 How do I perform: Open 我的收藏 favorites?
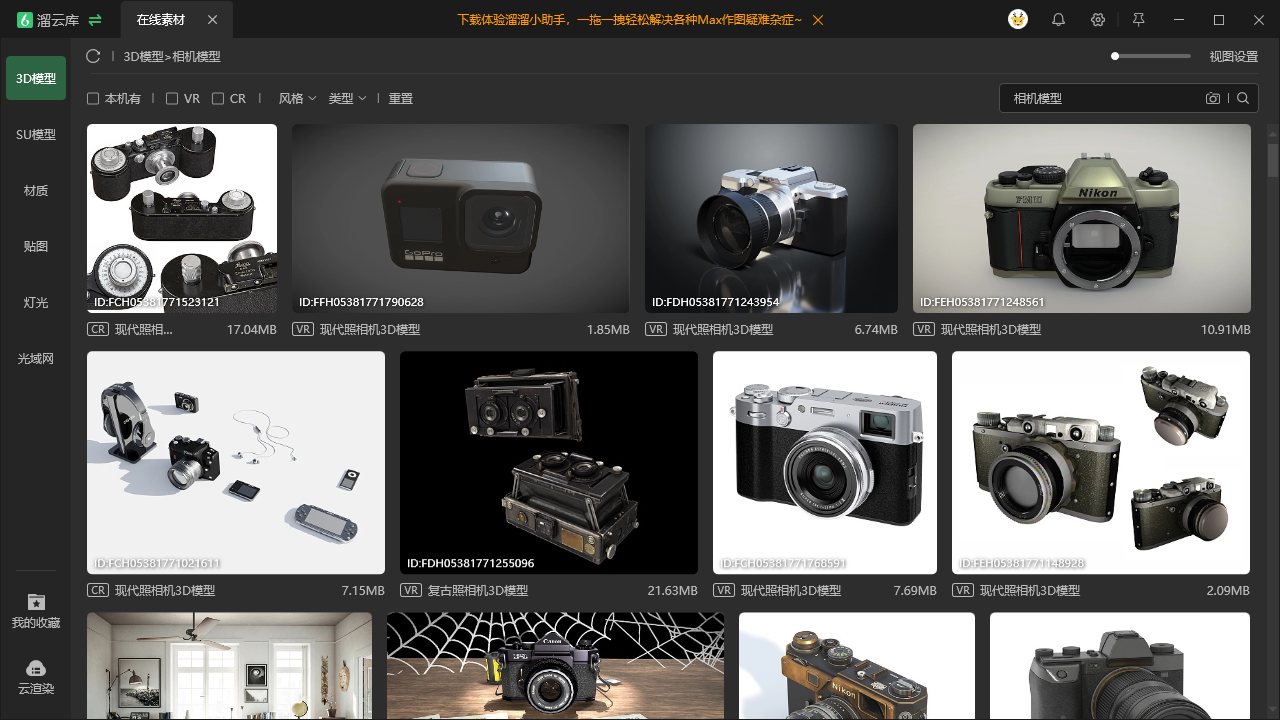(x=36, y=611)
